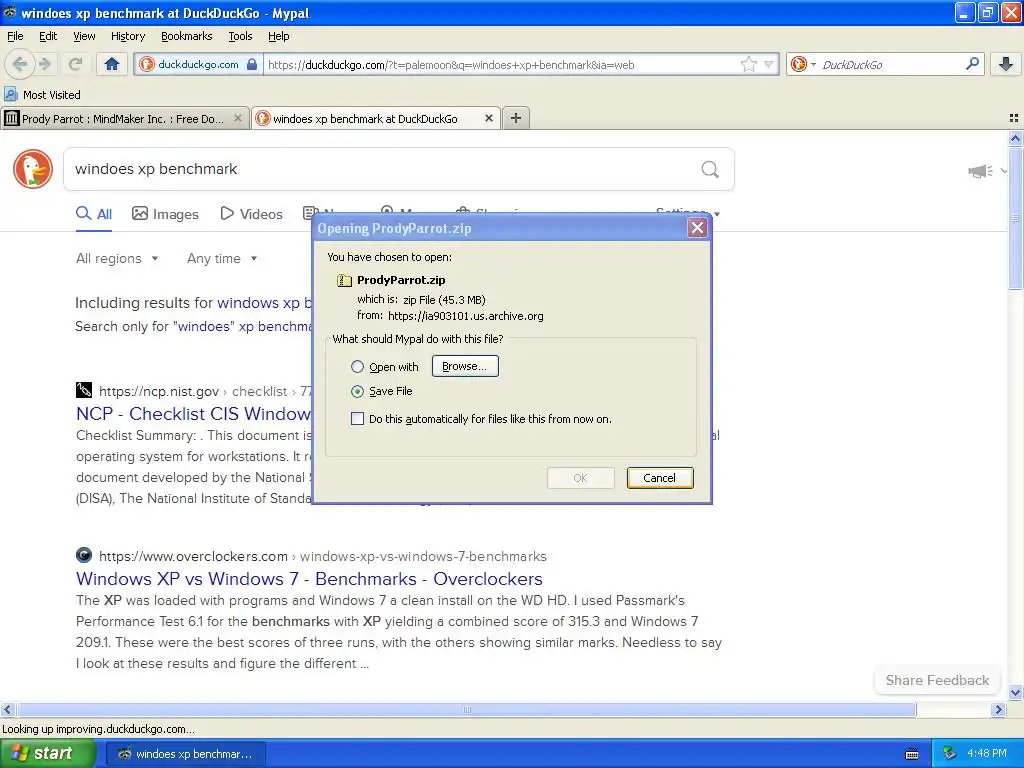The image size is (1024, 768).
Task: Click OK in the download dialog
Action: pos(580,478)
